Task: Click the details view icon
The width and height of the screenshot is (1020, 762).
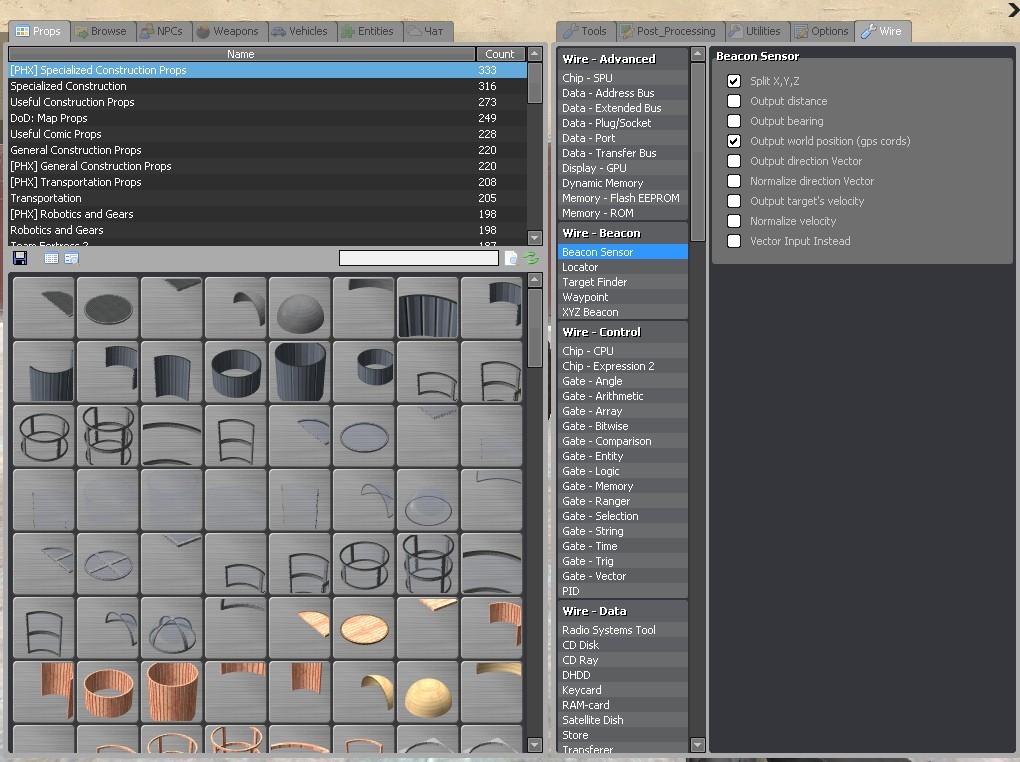Action: [x=71, y=258]
